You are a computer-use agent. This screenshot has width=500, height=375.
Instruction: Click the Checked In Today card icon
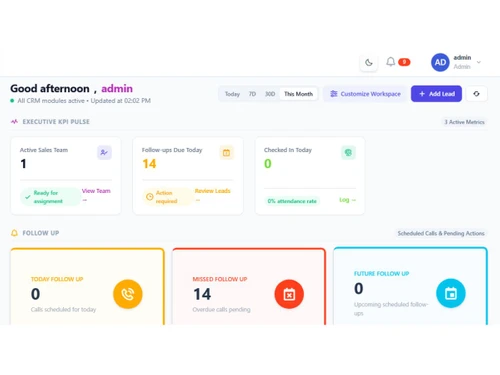click(x=348, y=153)
